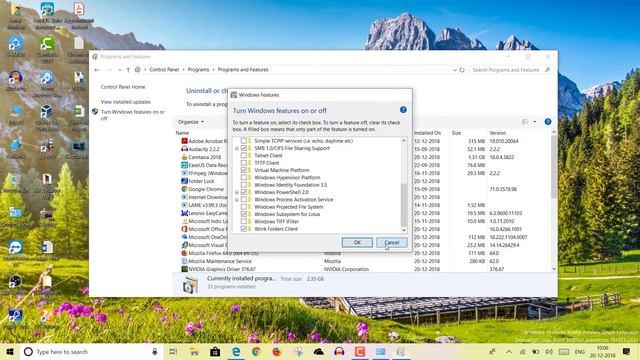The image size is (640, 360).
Task: Click the Mozilla Firefox icon in program list
Action: [184, 253]
